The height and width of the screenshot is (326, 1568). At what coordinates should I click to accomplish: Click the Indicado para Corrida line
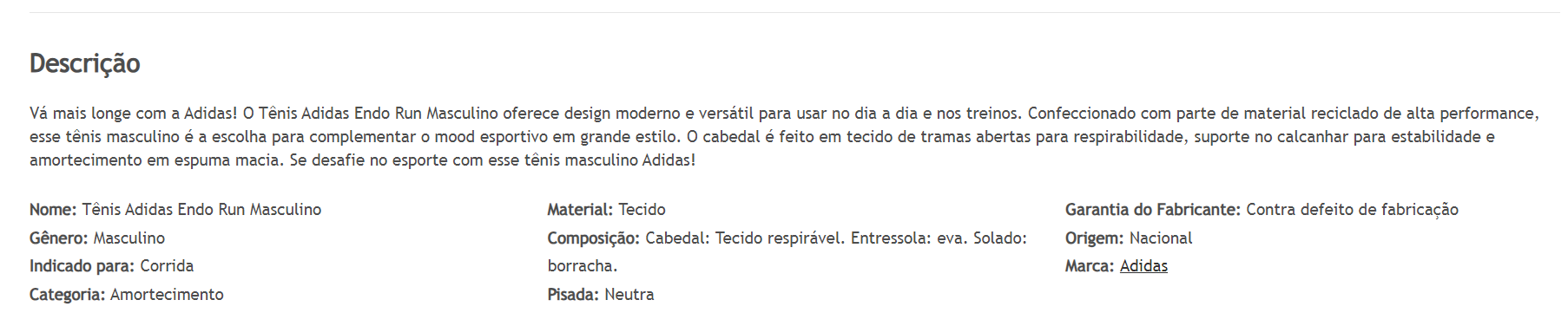pos(111,266)
